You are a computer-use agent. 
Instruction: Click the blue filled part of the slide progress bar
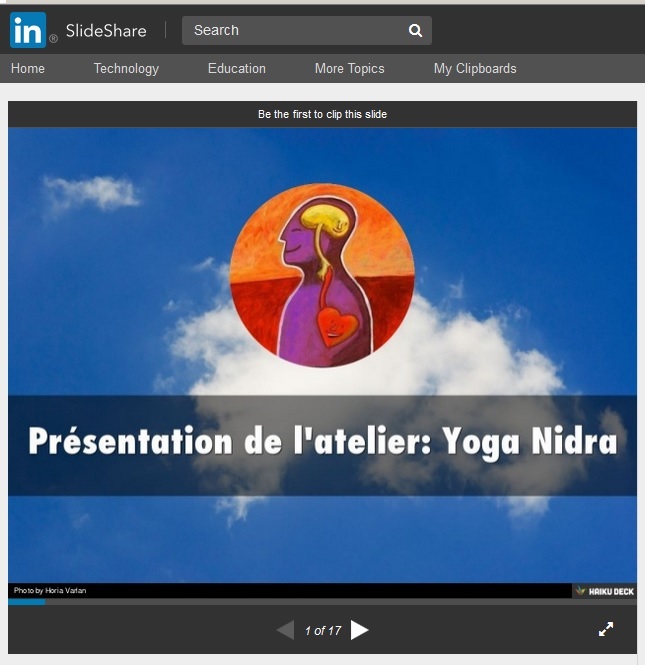26,602
